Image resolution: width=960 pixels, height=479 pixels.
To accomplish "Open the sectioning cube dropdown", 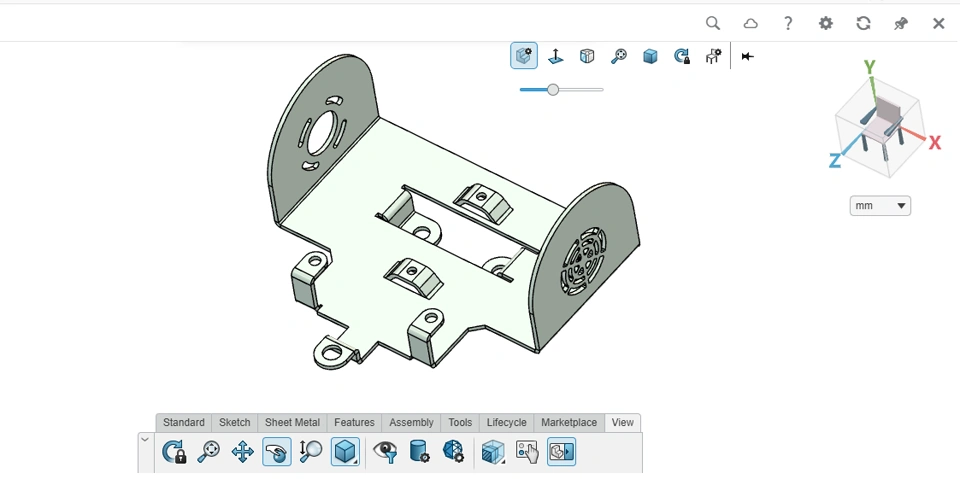I will pyautogui.click(x=493, y=452).
